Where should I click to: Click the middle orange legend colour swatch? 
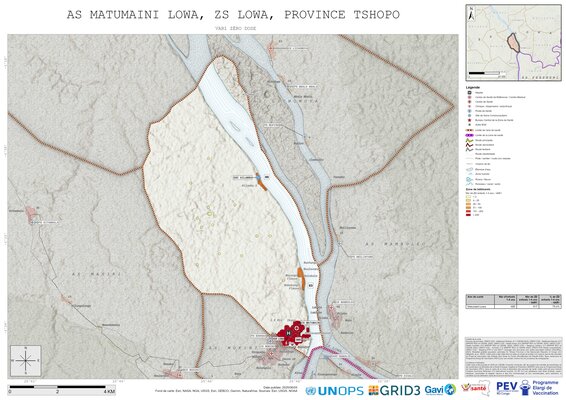click(x=468, y=204)
